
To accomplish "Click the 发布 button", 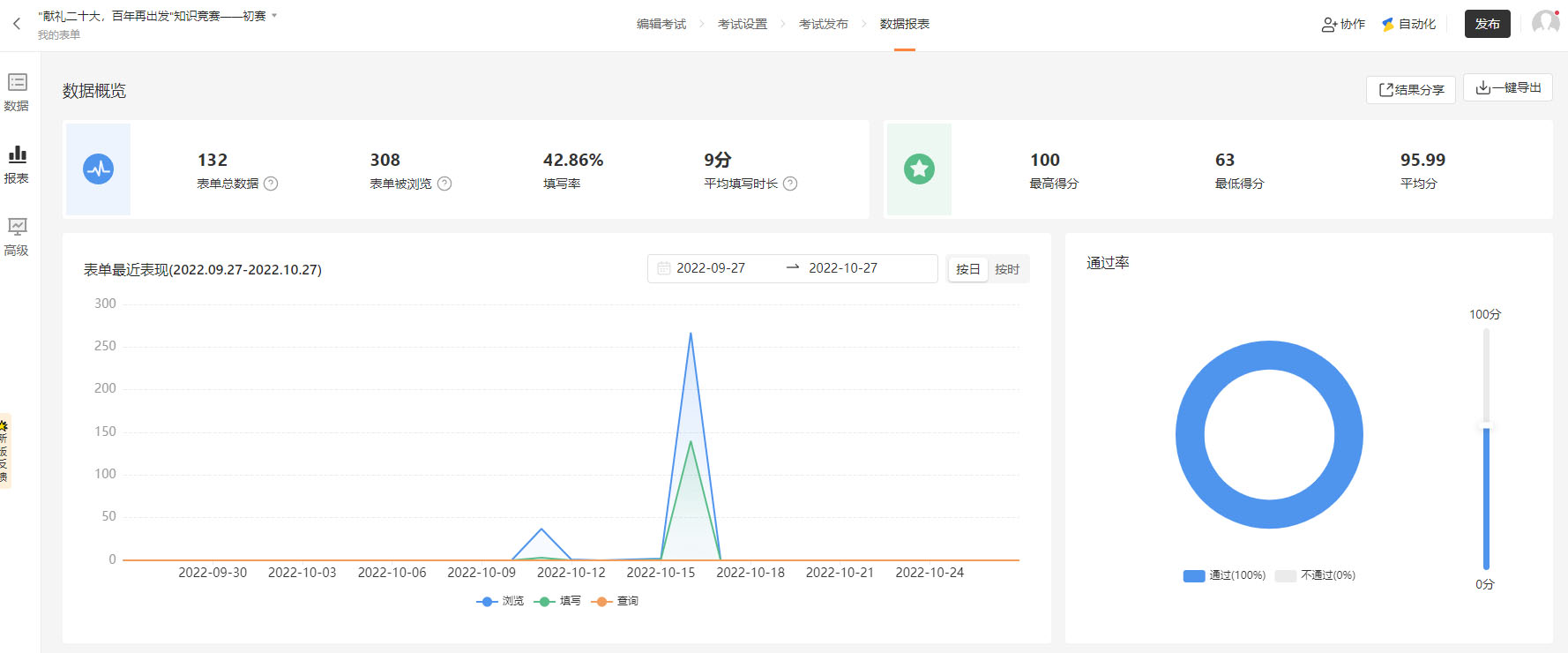I will (x=1487, y=24).
